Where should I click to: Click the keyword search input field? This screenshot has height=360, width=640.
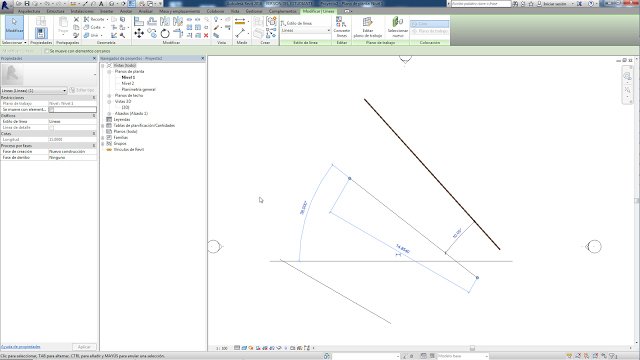[481, 4]
